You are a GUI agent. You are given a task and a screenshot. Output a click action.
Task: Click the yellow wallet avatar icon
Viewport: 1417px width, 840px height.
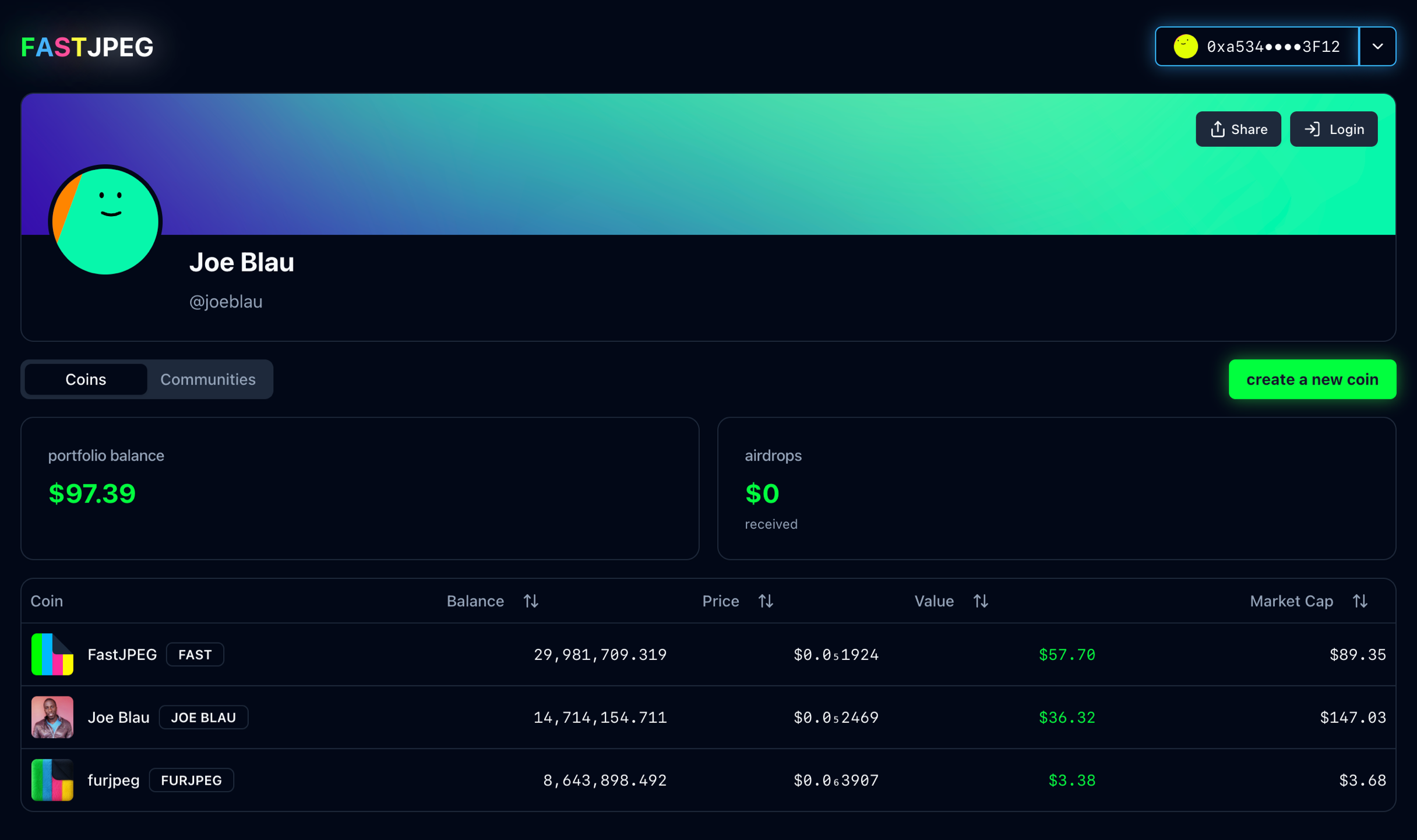click(x=1185, y=47)
